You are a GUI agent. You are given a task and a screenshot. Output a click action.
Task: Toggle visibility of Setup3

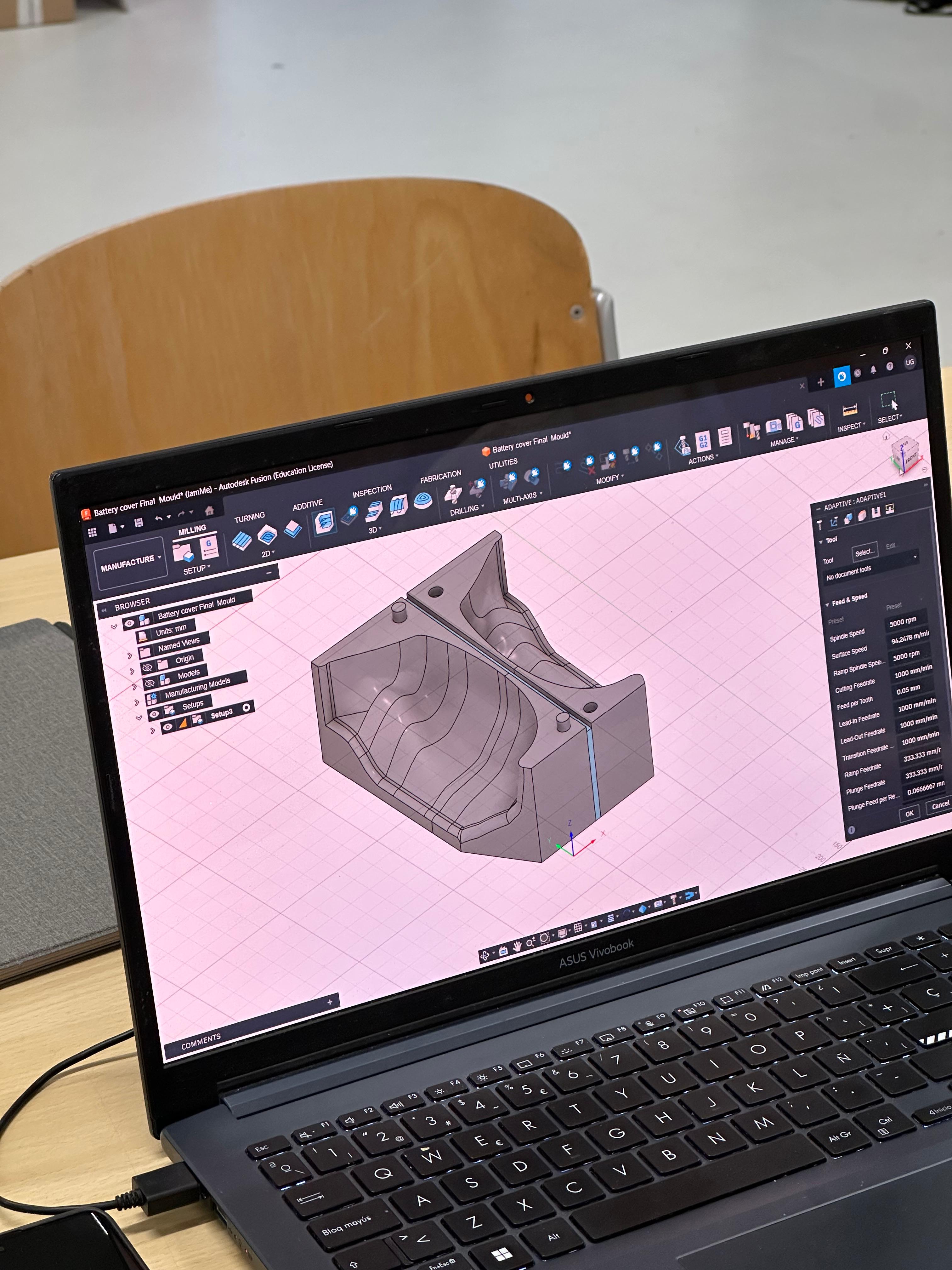pyautogui.click(x=167, y=727)
